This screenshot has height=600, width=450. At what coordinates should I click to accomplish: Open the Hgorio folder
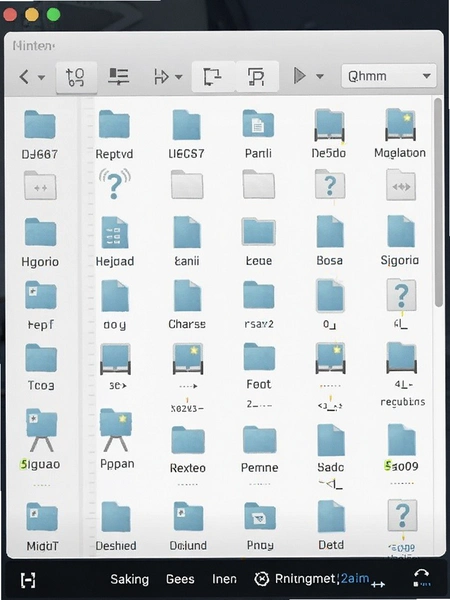point(40,232)
